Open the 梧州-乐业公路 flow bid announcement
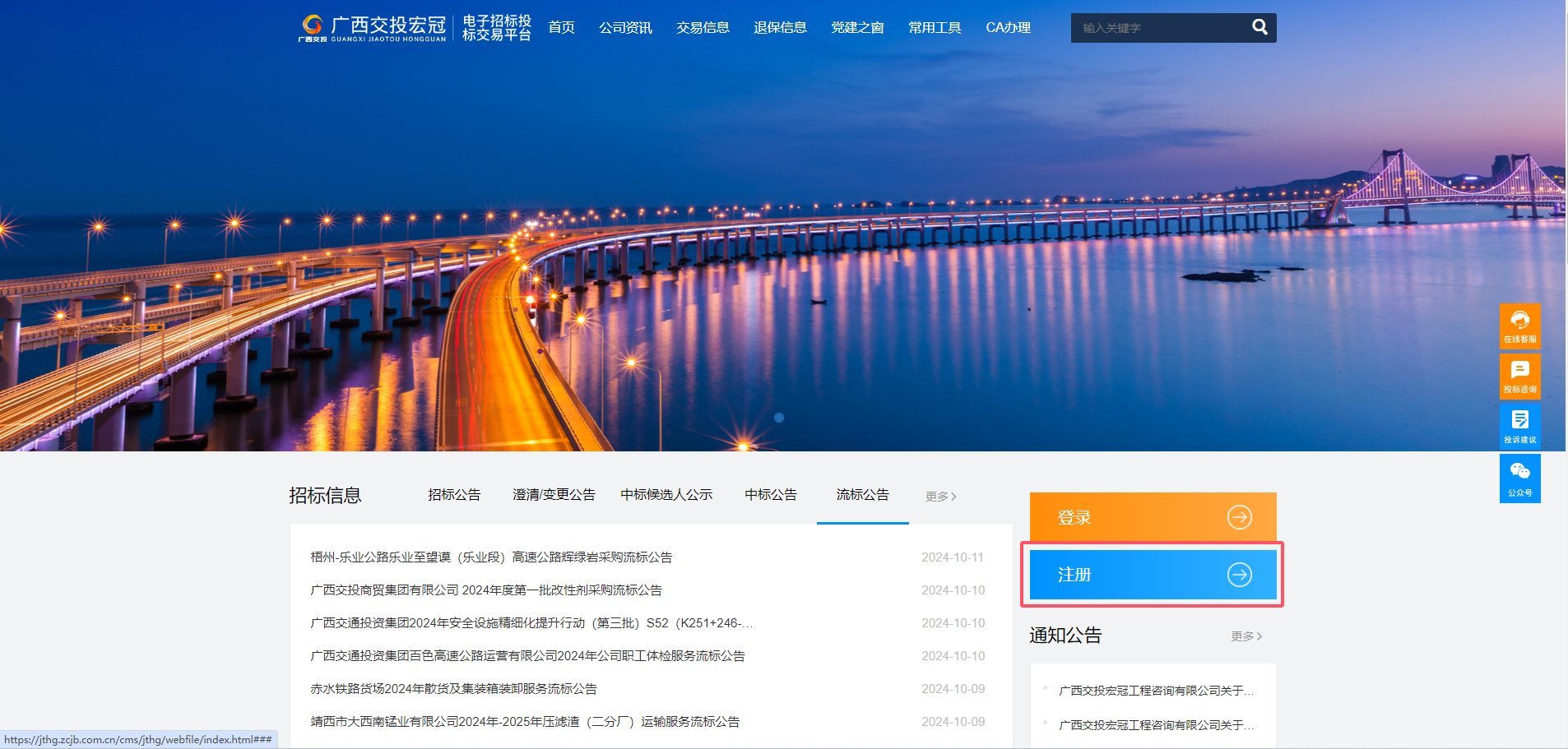This screenshot has height=749, width=1568. pyautogui.click(x=490, y=557)
